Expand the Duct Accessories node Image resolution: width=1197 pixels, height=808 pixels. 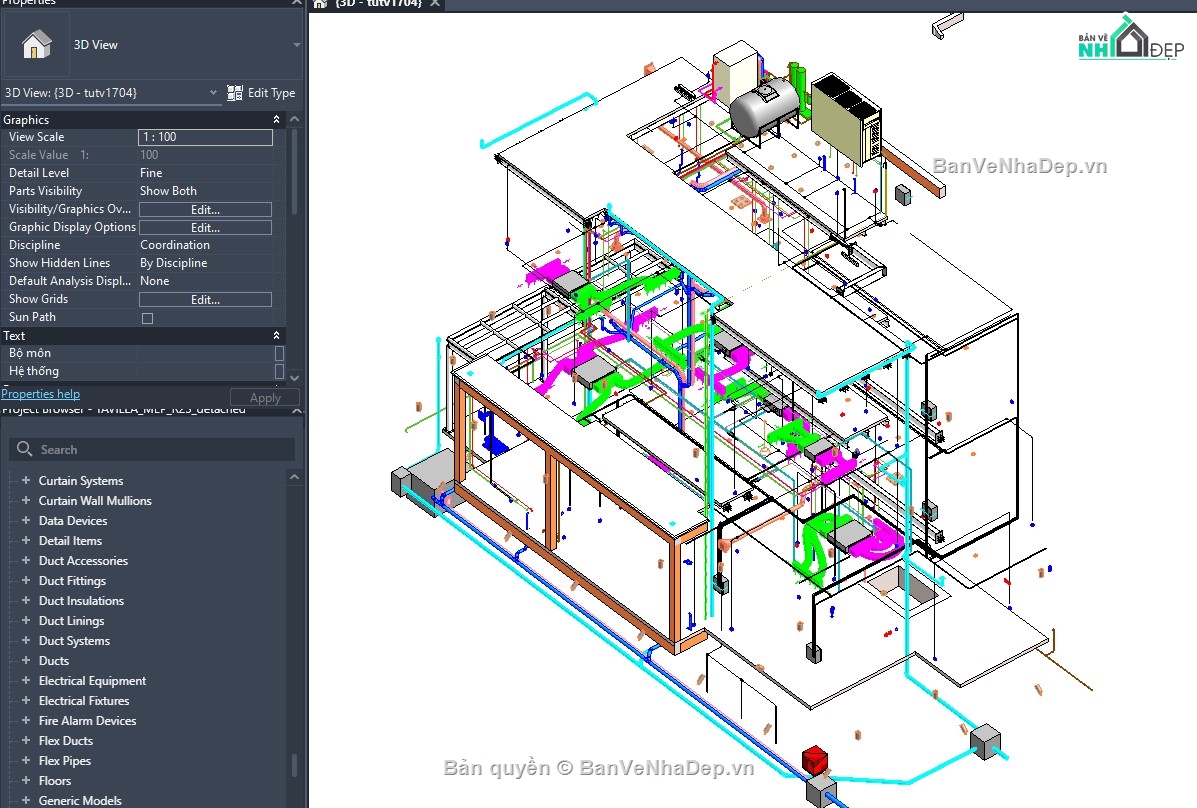26,560
